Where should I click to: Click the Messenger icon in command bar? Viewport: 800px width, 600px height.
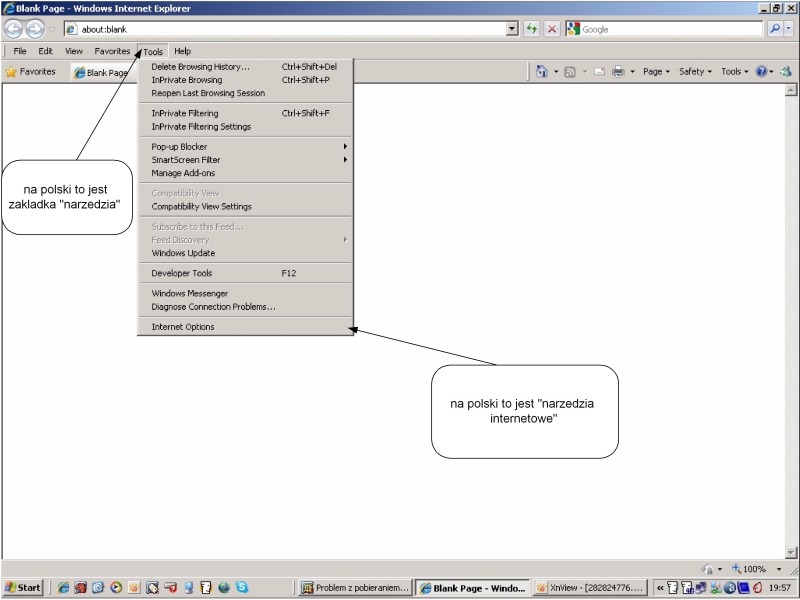click(x=786, y=71)
